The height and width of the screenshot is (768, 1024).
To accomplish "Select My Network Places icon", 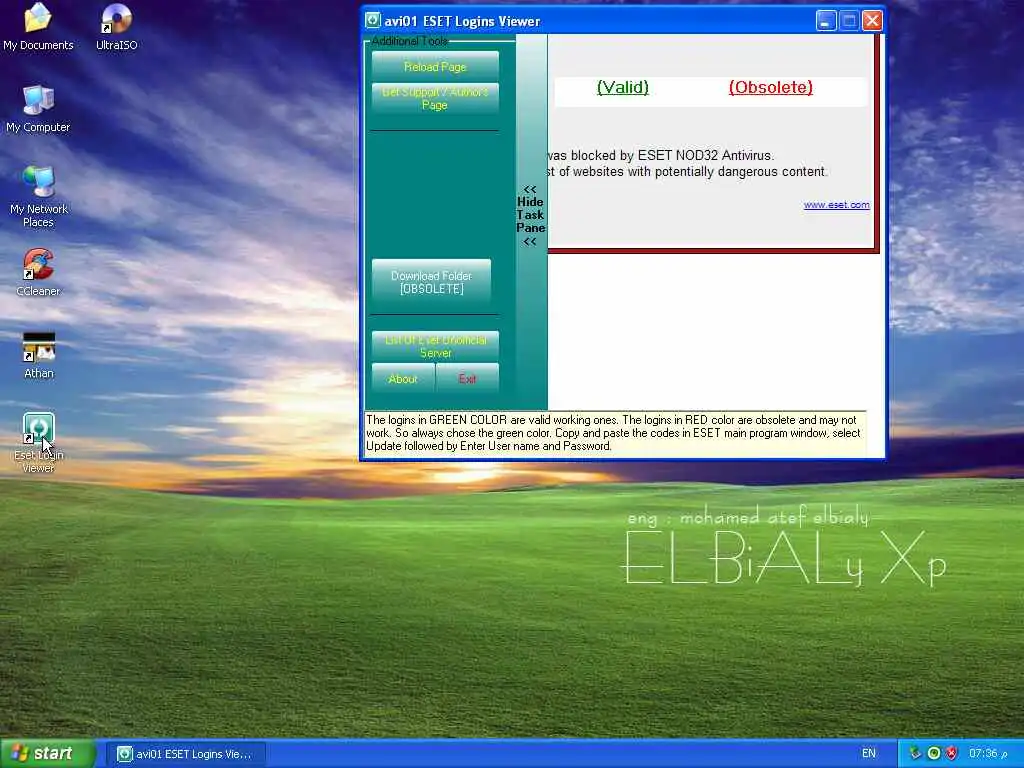I will pyautogui.click(x=39, y=197).
